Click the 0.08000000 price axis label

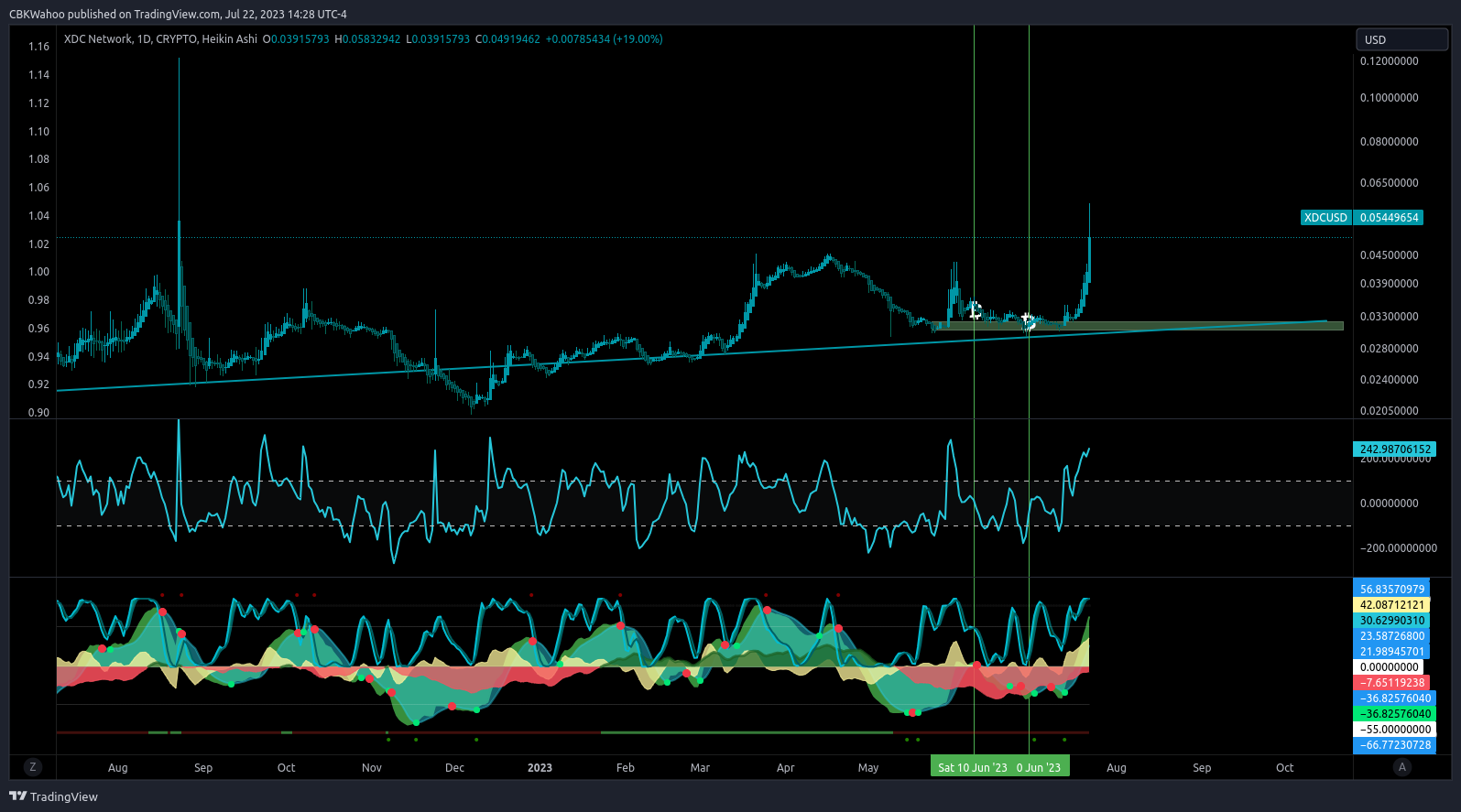(x=1389, y=142)
